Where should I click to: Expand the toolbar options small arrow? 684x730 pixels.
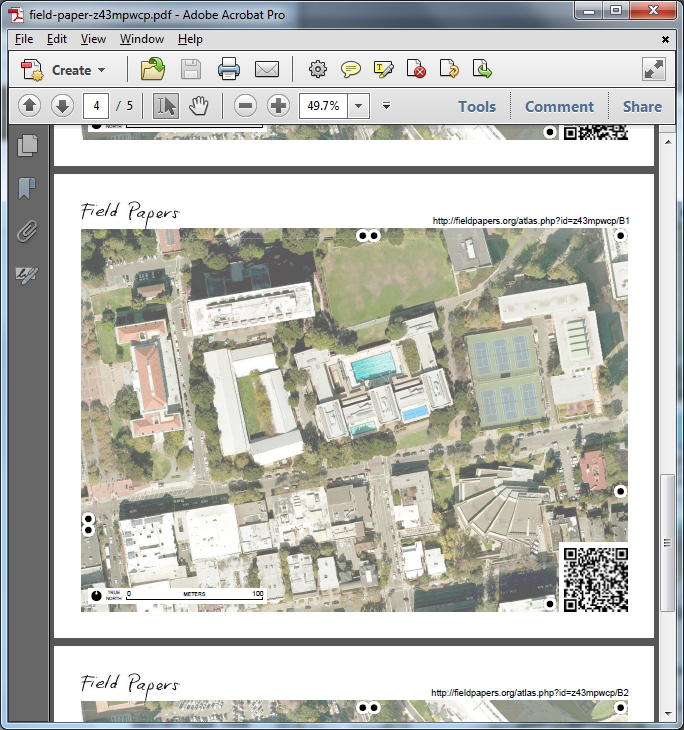(386, 106)
